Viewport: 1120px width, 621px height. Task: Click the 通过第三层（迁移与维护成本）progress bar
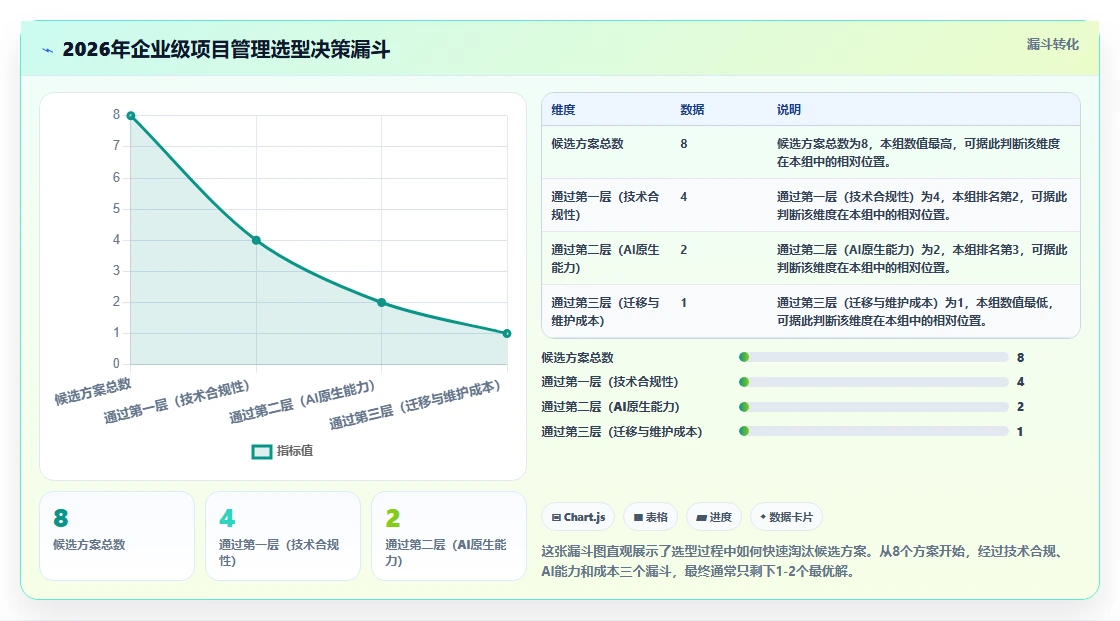coord(874,432)
